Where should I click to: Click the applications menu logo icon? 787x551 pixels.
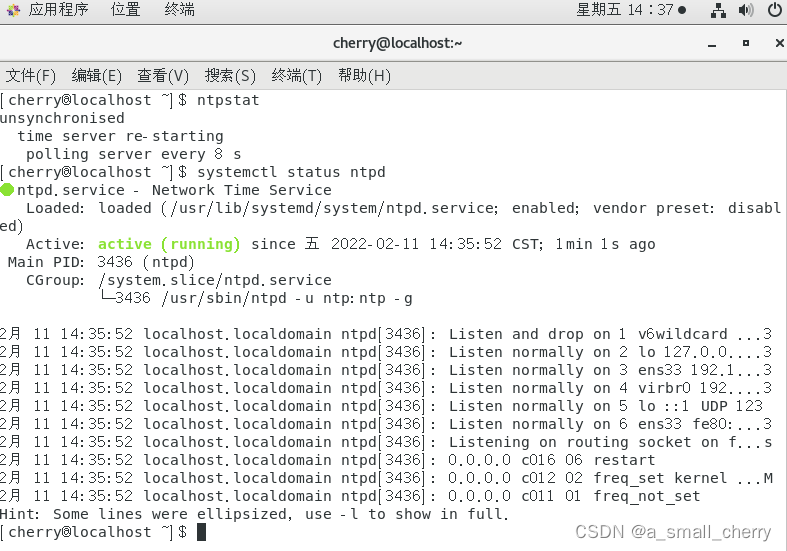[x=14, y=10]
